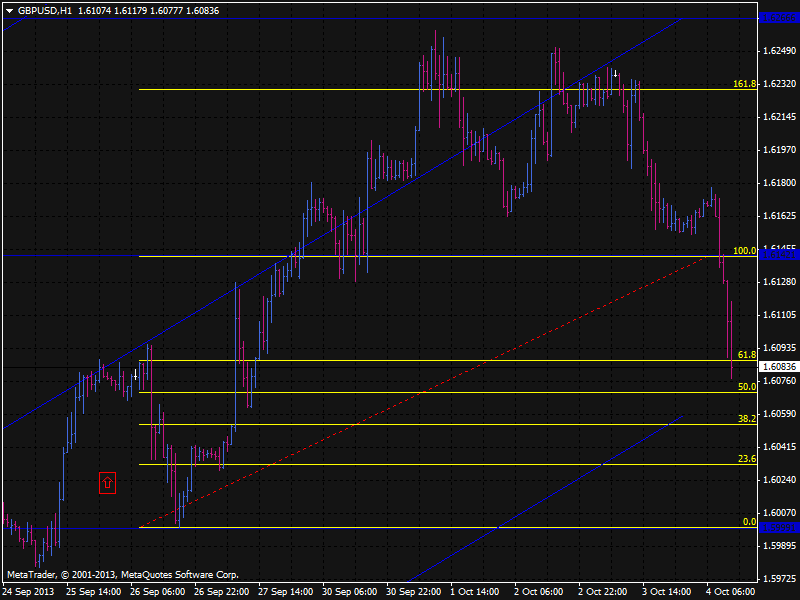This screenshot has height=600, width=800.
Task: Click the current price marker 1.60836
Action: [x=779, y=367]
